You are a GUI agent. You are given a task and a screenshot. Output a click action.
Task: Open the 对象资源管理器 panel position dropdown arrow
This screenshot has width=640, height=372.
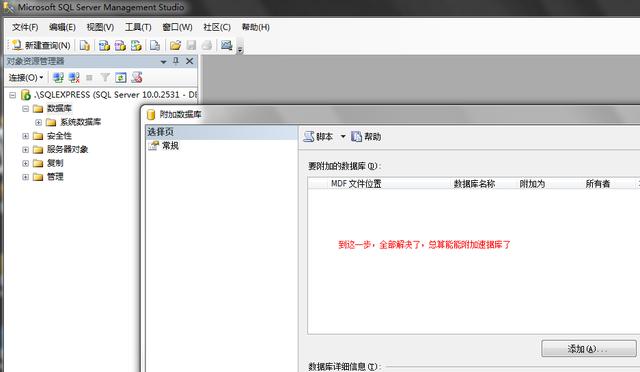click(163, 61)
